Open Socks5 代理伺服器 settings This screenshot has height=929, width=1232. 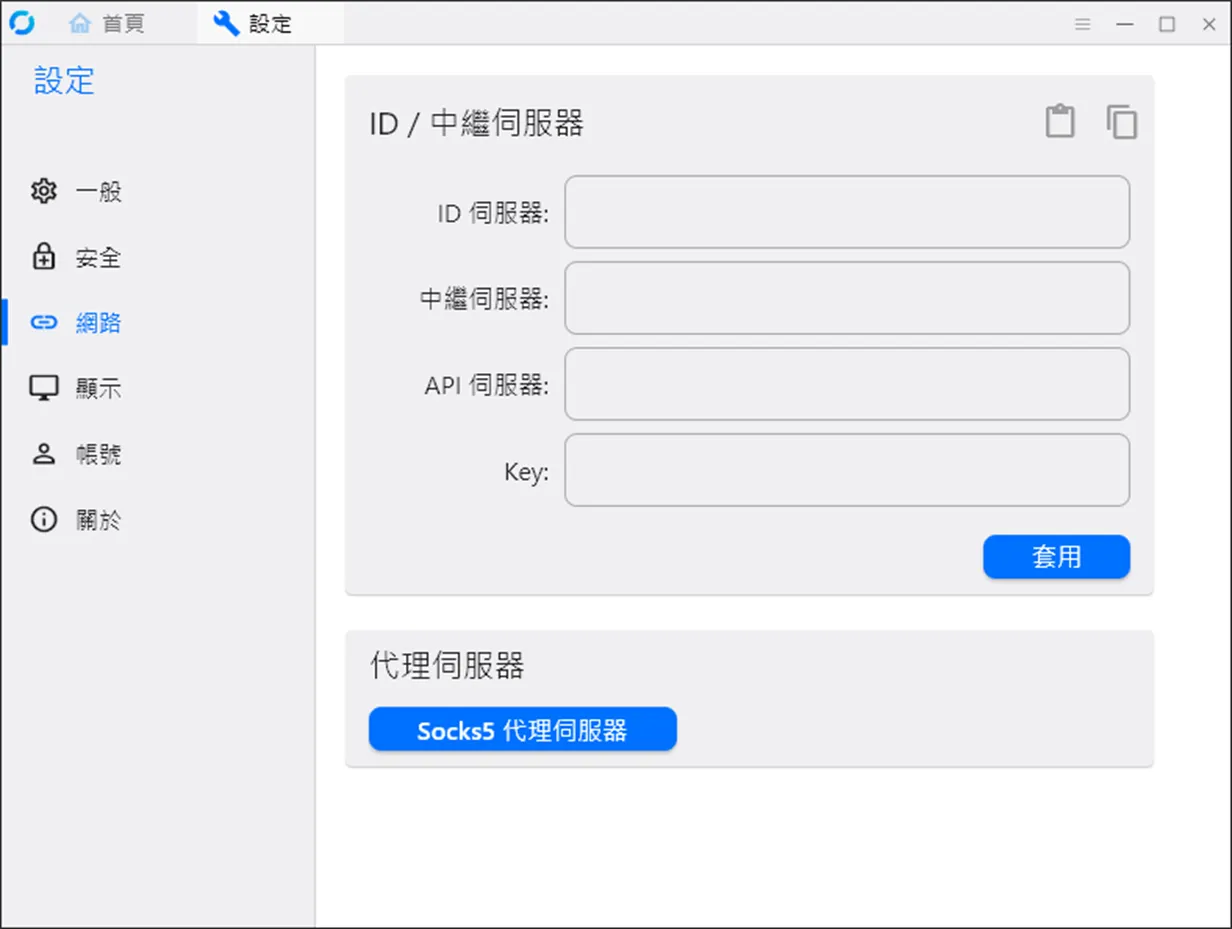[522, 730]
